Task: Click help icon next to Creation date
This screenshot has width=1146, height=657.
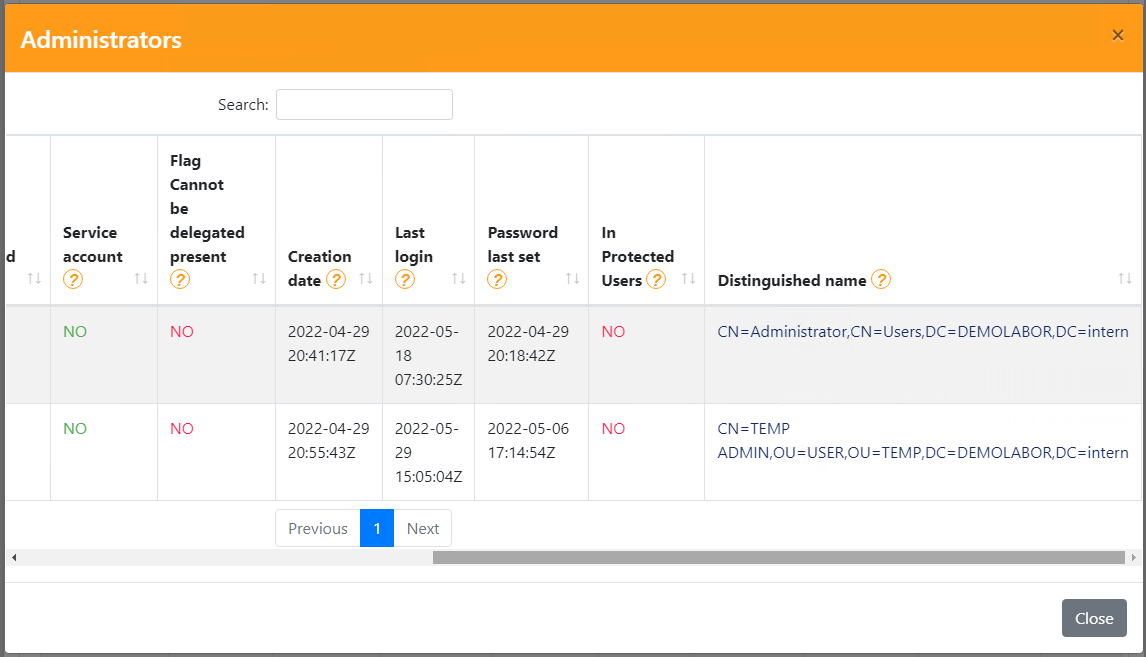Action: (x=336, y=280)
